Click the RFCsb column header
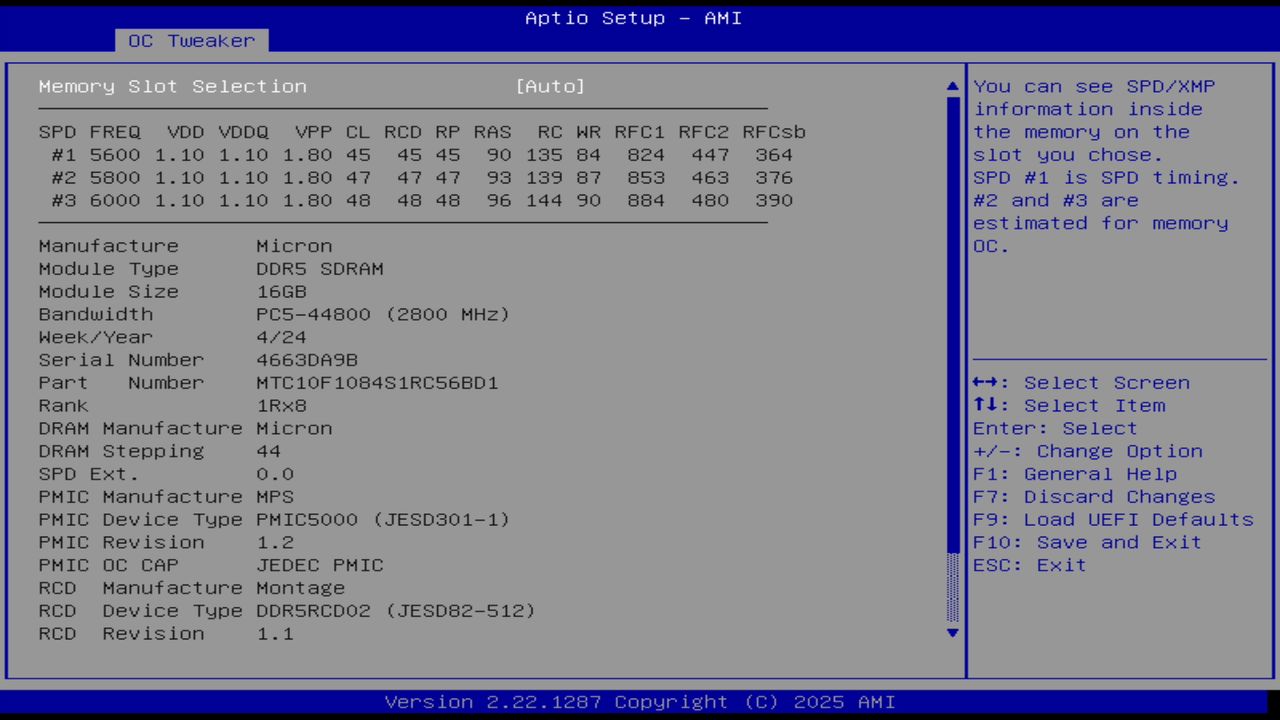1280x720 pixels. click(774, 132)
